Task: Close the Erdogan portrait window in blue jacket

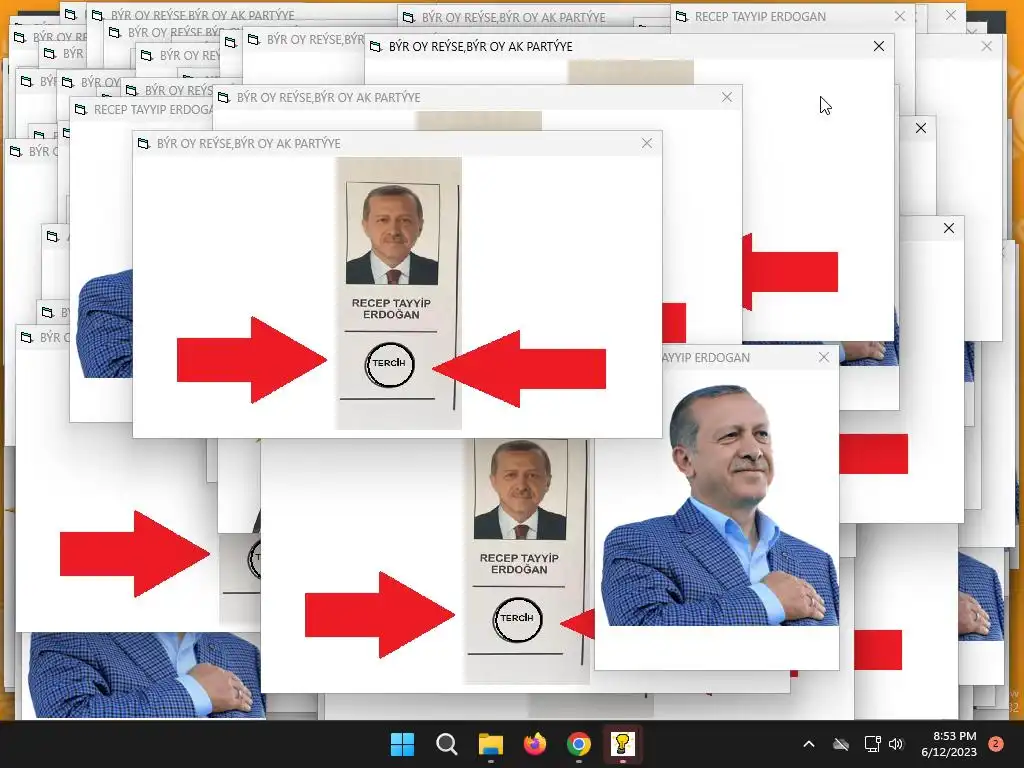Action: [824, 357]
